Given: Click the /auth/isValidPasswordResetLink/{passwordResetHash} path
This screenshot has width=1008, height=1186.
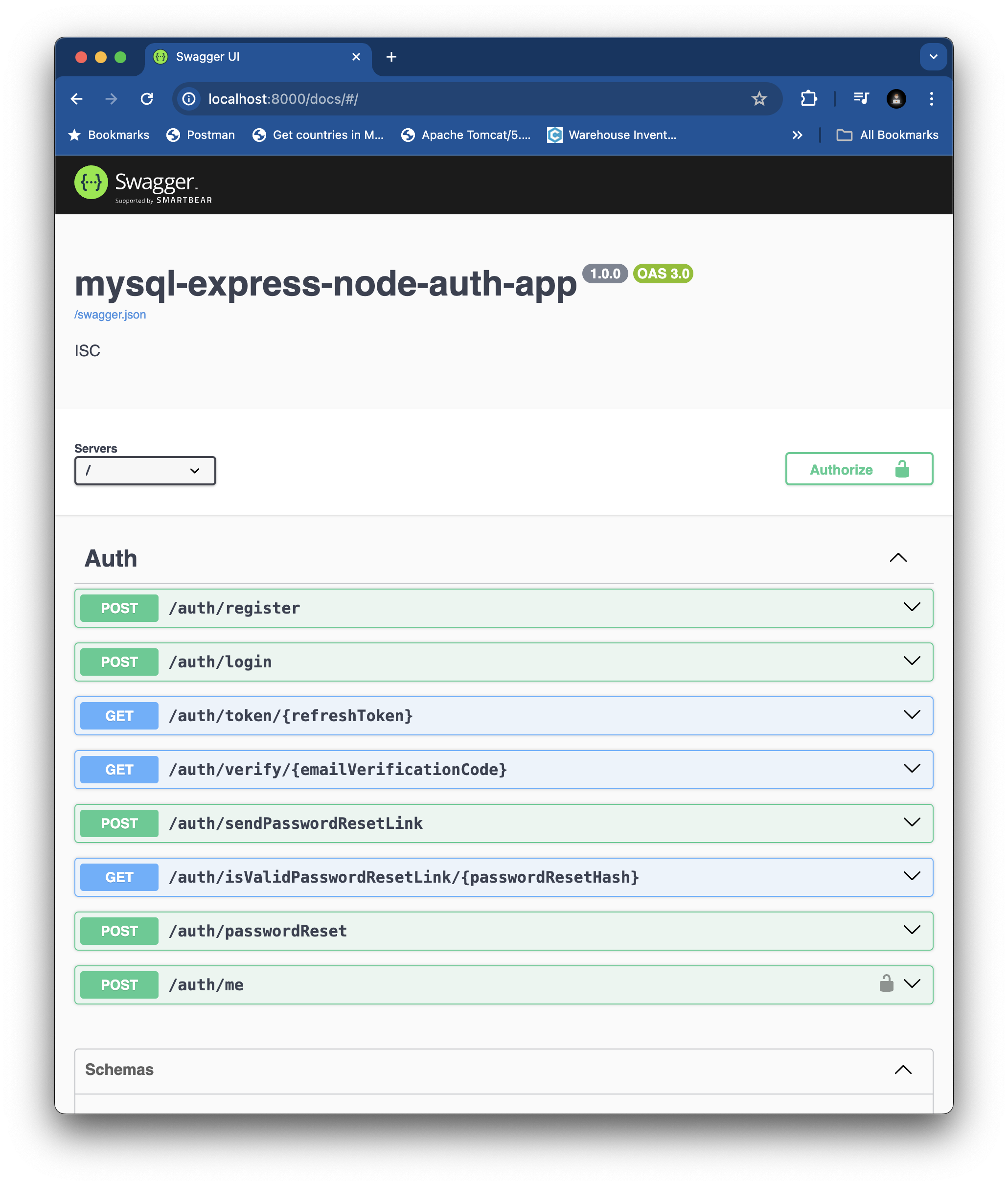Looking at the screenshot, I should coord(404,877).
